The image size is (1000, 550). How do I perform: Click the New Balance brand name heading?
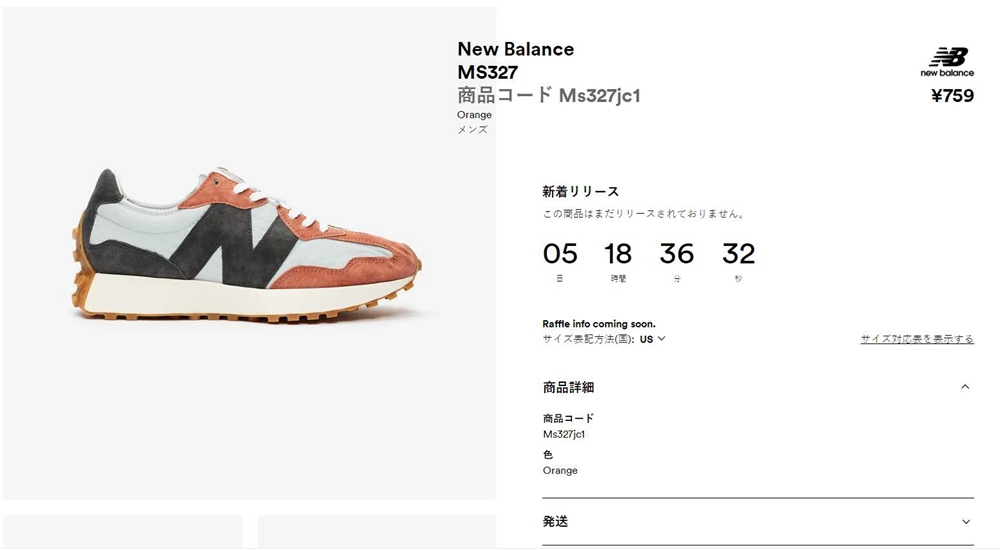click(515, 49)
